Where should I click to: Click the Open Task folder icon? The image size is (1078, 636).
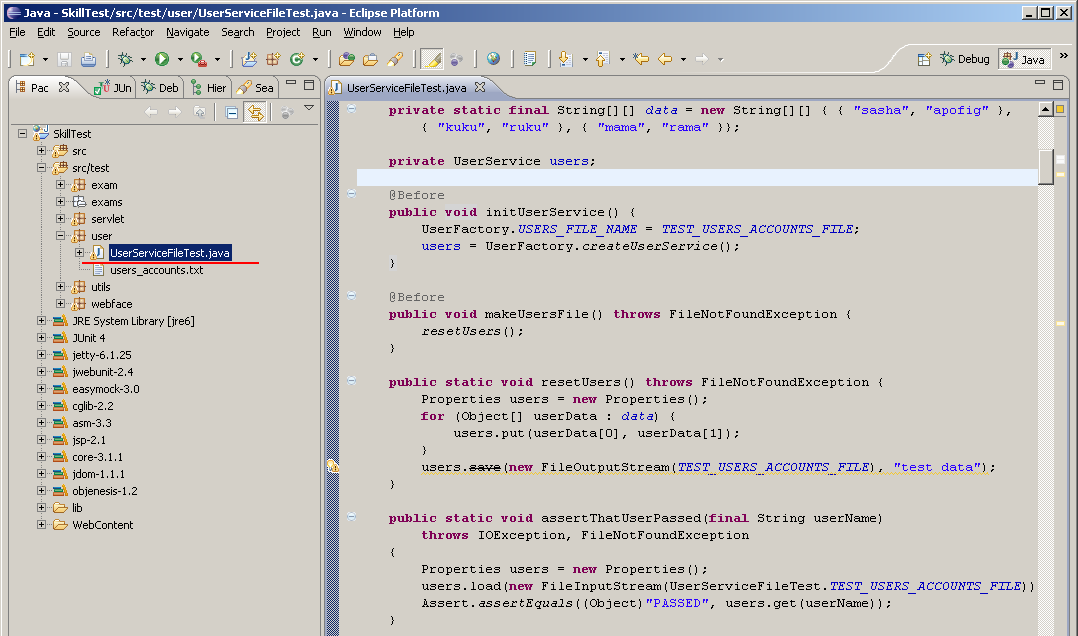[x=370, y=59]
